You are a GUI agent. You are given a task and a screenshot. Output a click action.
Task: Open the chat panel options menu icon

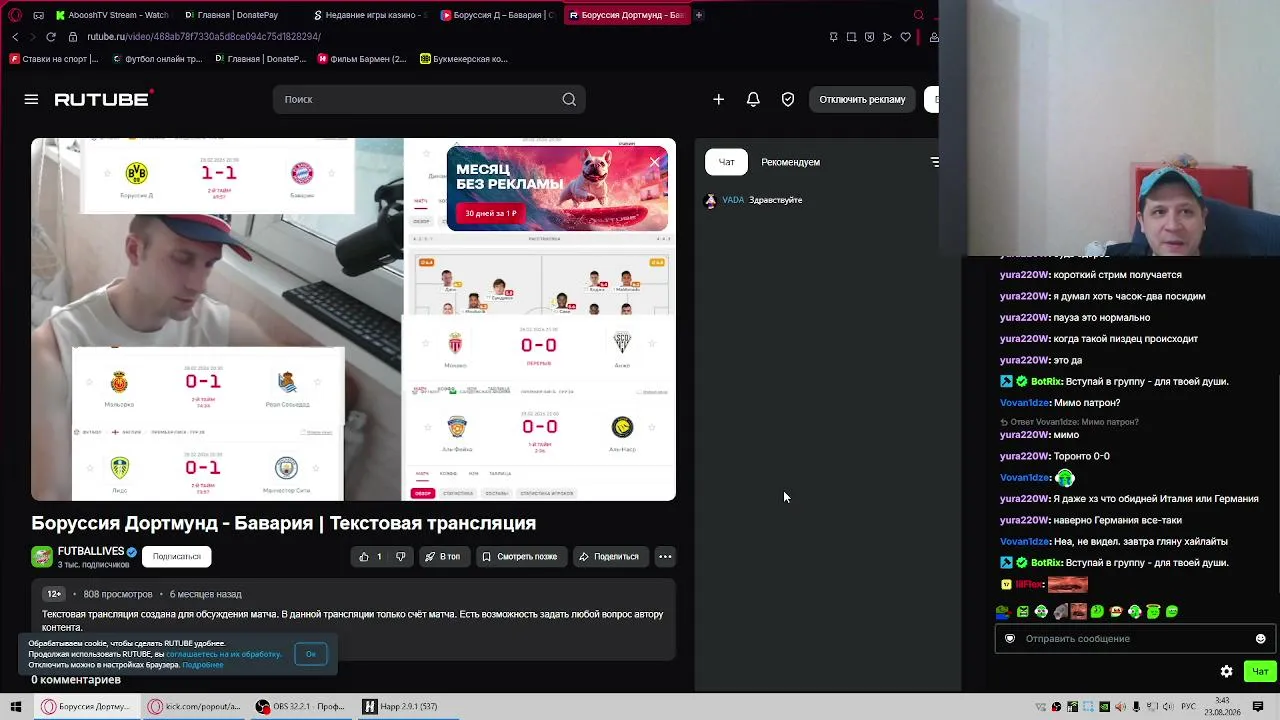[x=934, y=162]
